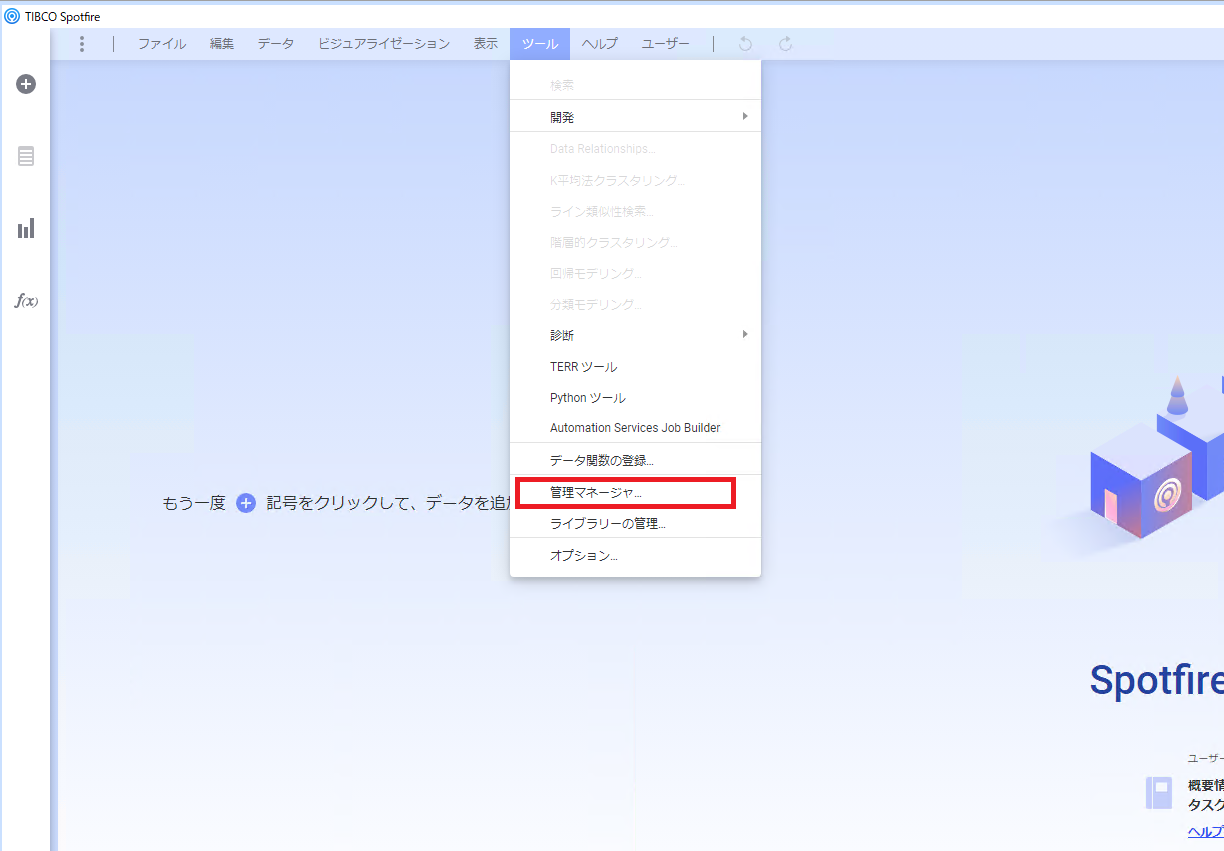The width and height of the screenshot is (1224, 851).
Task: Open the ビジュアライゼーション menu
Action: tap(384, 44)
